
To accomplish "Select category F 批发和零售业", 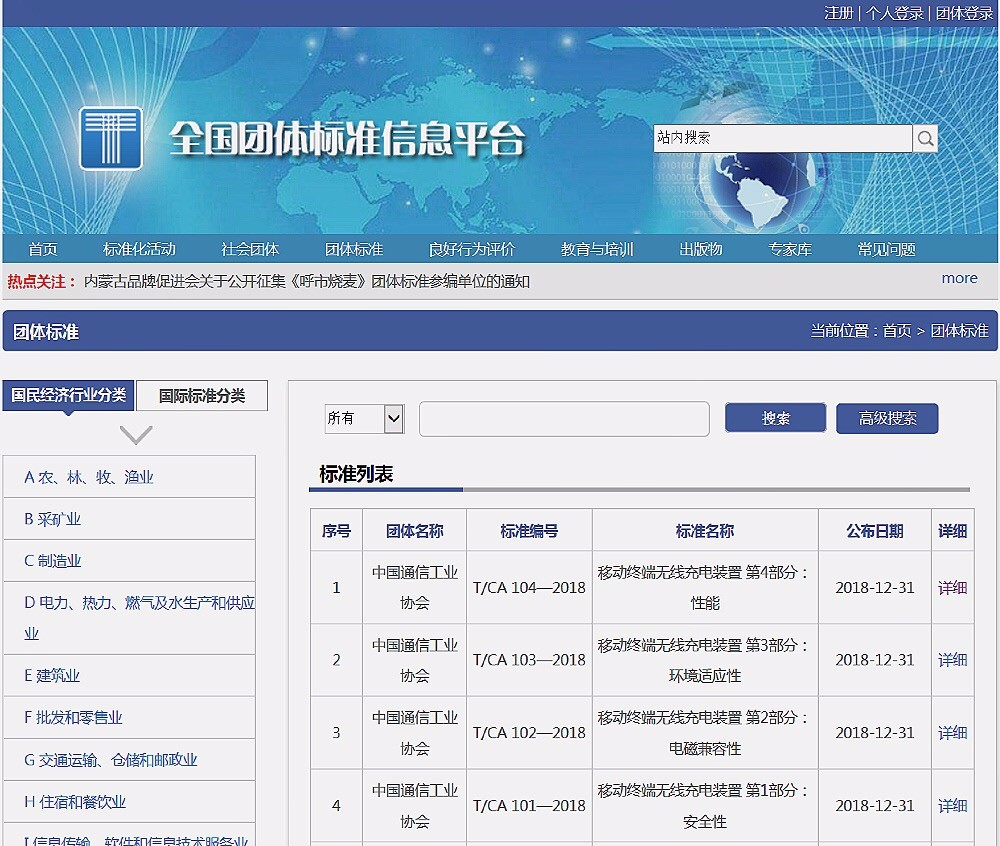I will pyautogui.click(x=129, y=717).
